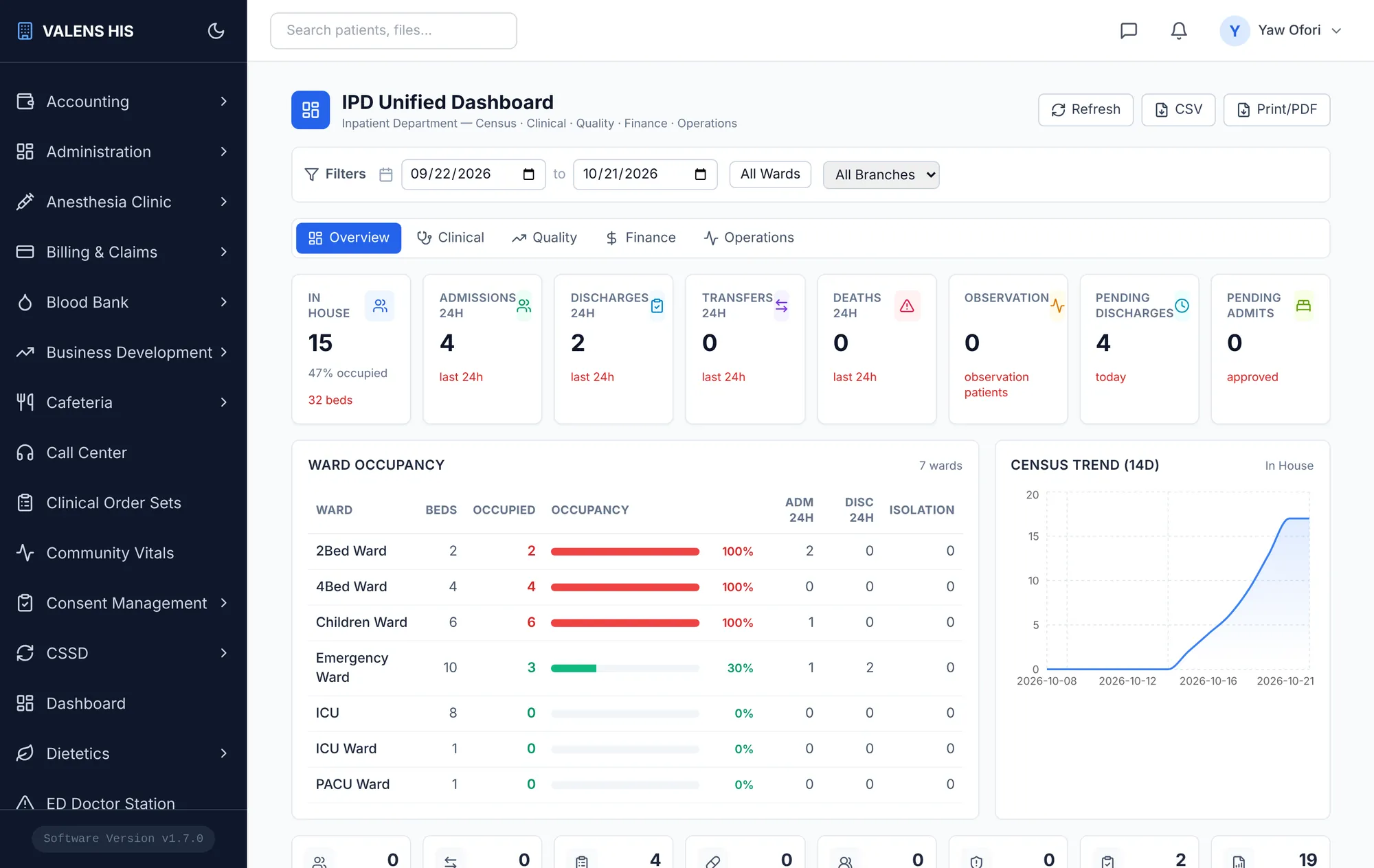Click the In House people icon
Viewport: 1374px width, 868px height.
pyautogui.click(x=380, y=306)
